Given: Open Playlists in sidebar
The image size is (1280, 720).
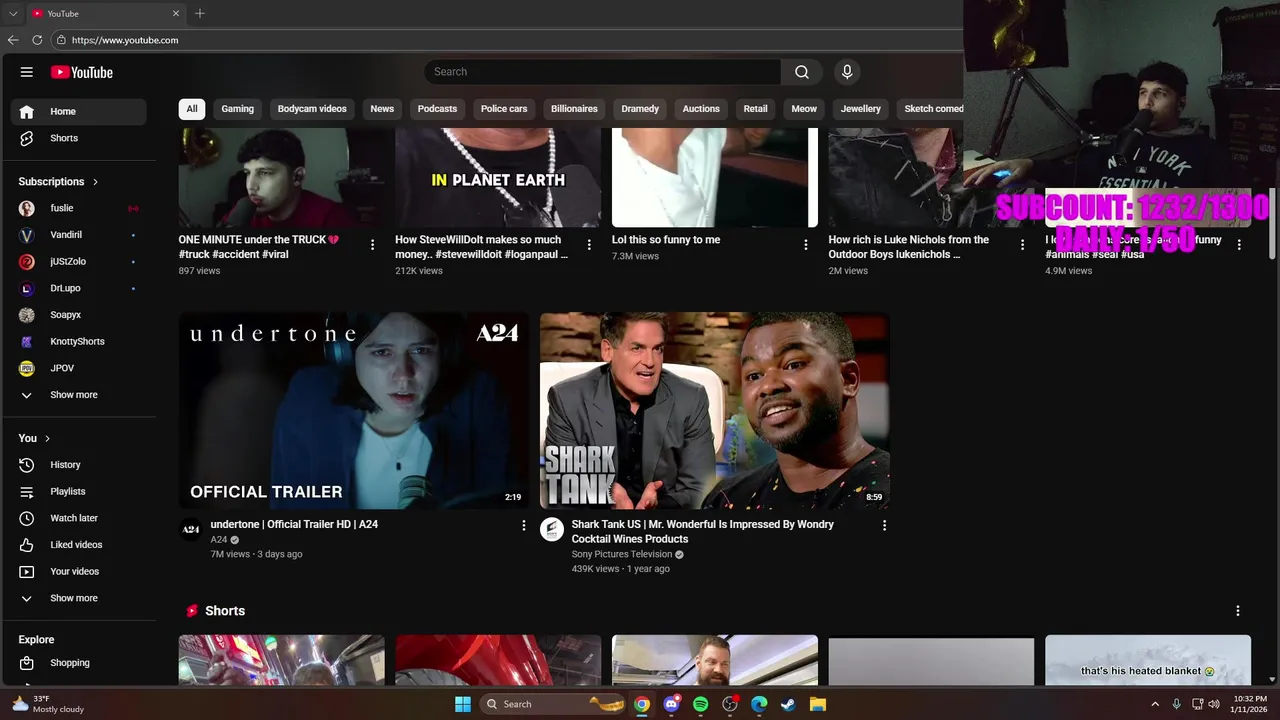Looking at the screenshot, I should 79,491.
